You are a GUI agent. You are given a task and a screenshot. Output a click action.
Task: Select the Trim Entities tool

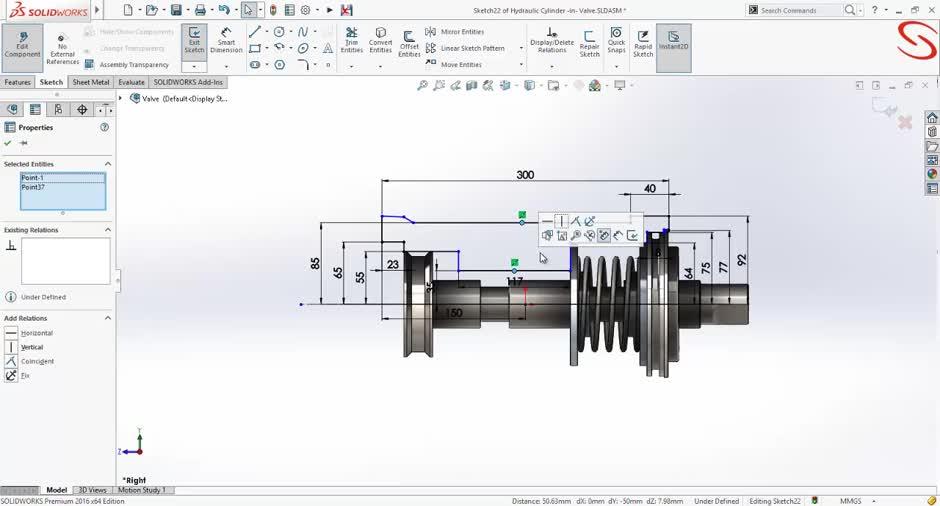pos(352,40)
